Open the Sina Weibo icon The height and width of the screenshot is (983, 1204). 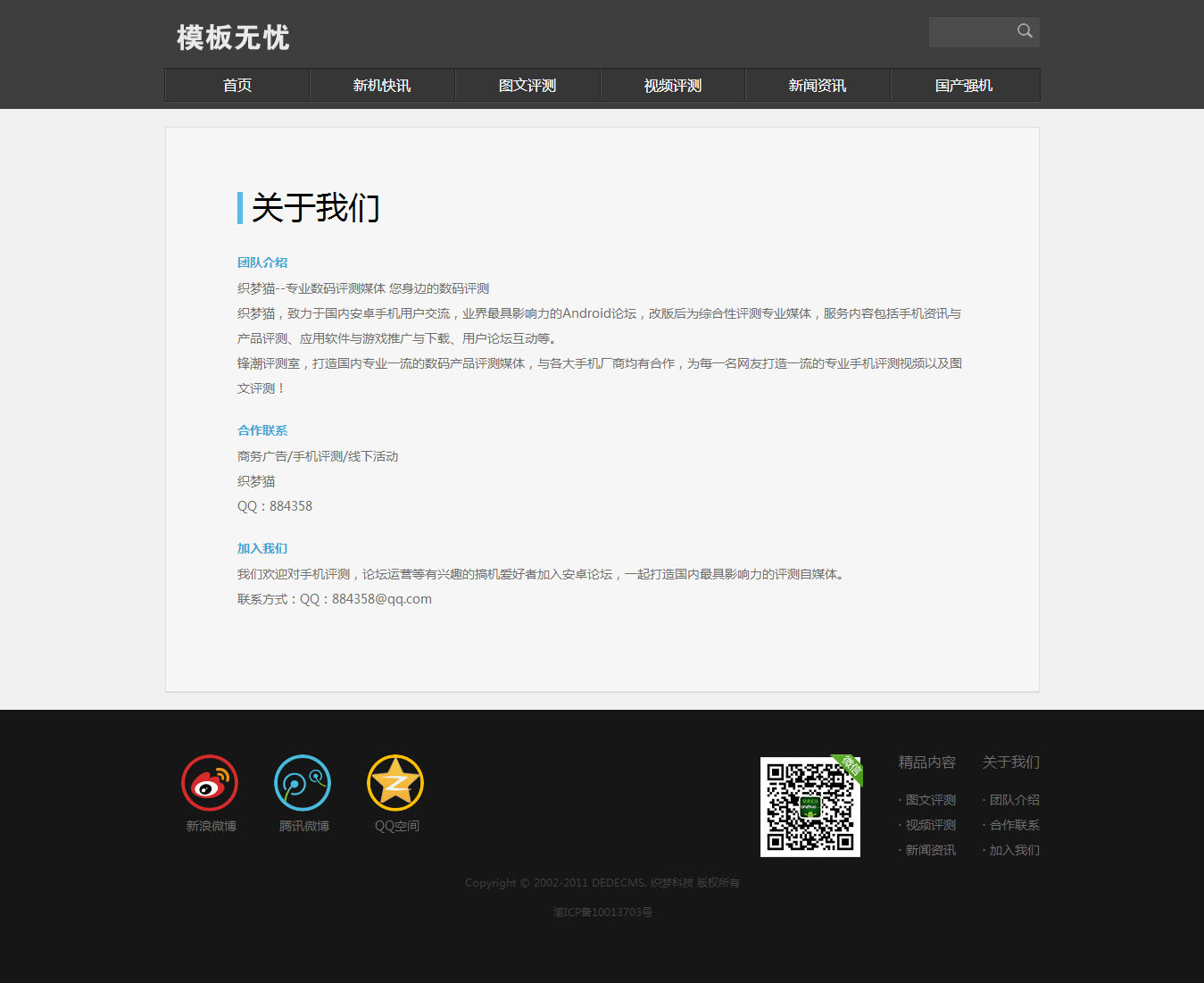point(210,783)
